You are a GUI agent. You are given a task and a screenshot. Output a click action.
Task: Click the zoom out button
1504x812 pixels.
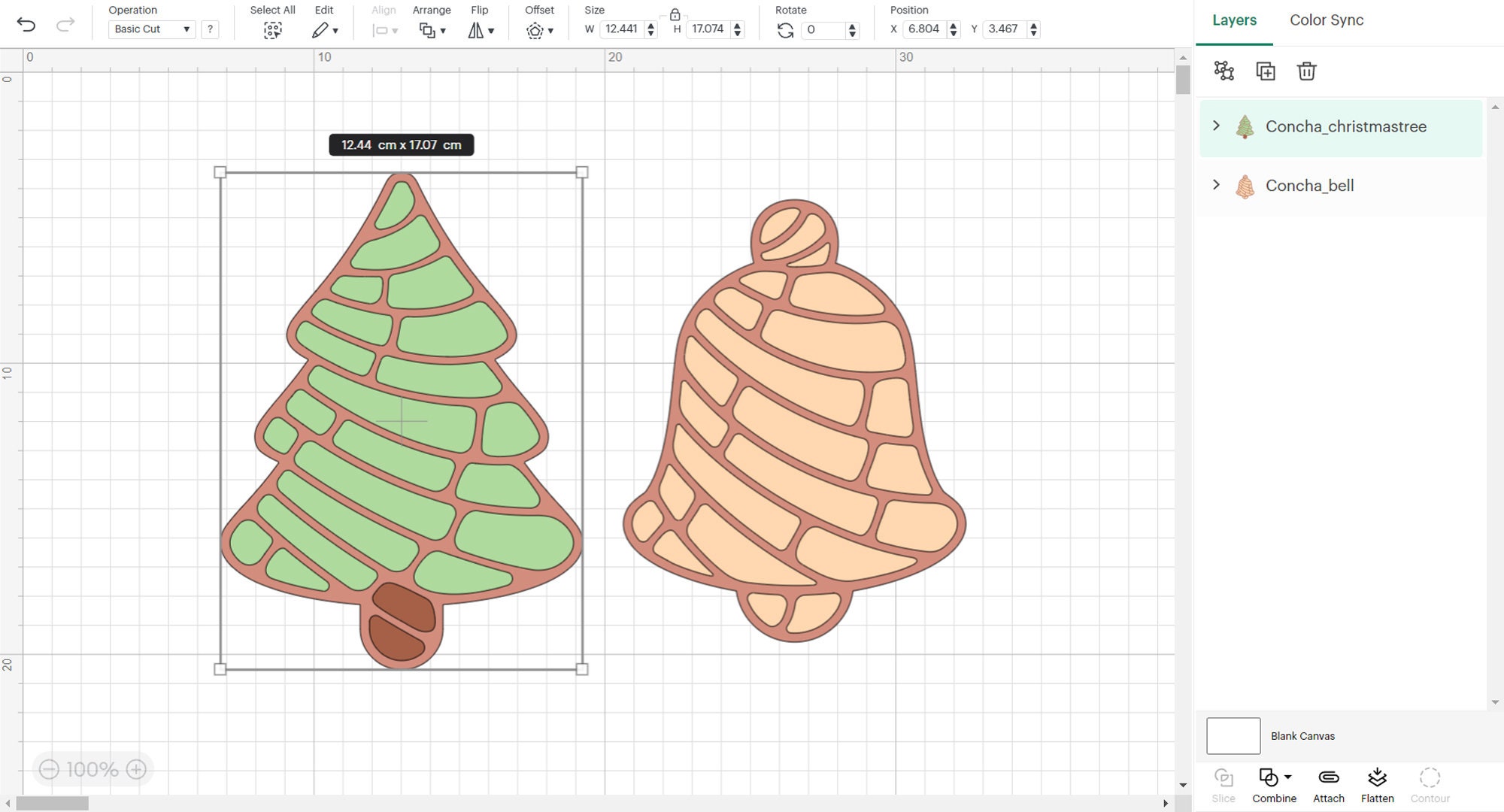[x=50, y=769]
